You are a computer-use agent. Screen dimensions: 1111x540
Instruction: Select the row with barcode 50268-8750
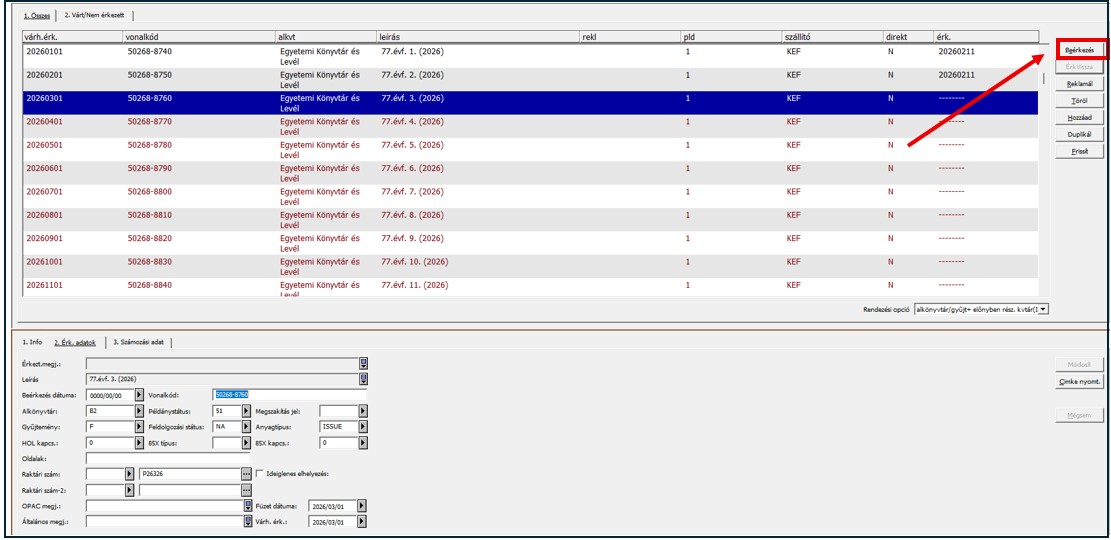pyautogui.click(x=531, y=79)
